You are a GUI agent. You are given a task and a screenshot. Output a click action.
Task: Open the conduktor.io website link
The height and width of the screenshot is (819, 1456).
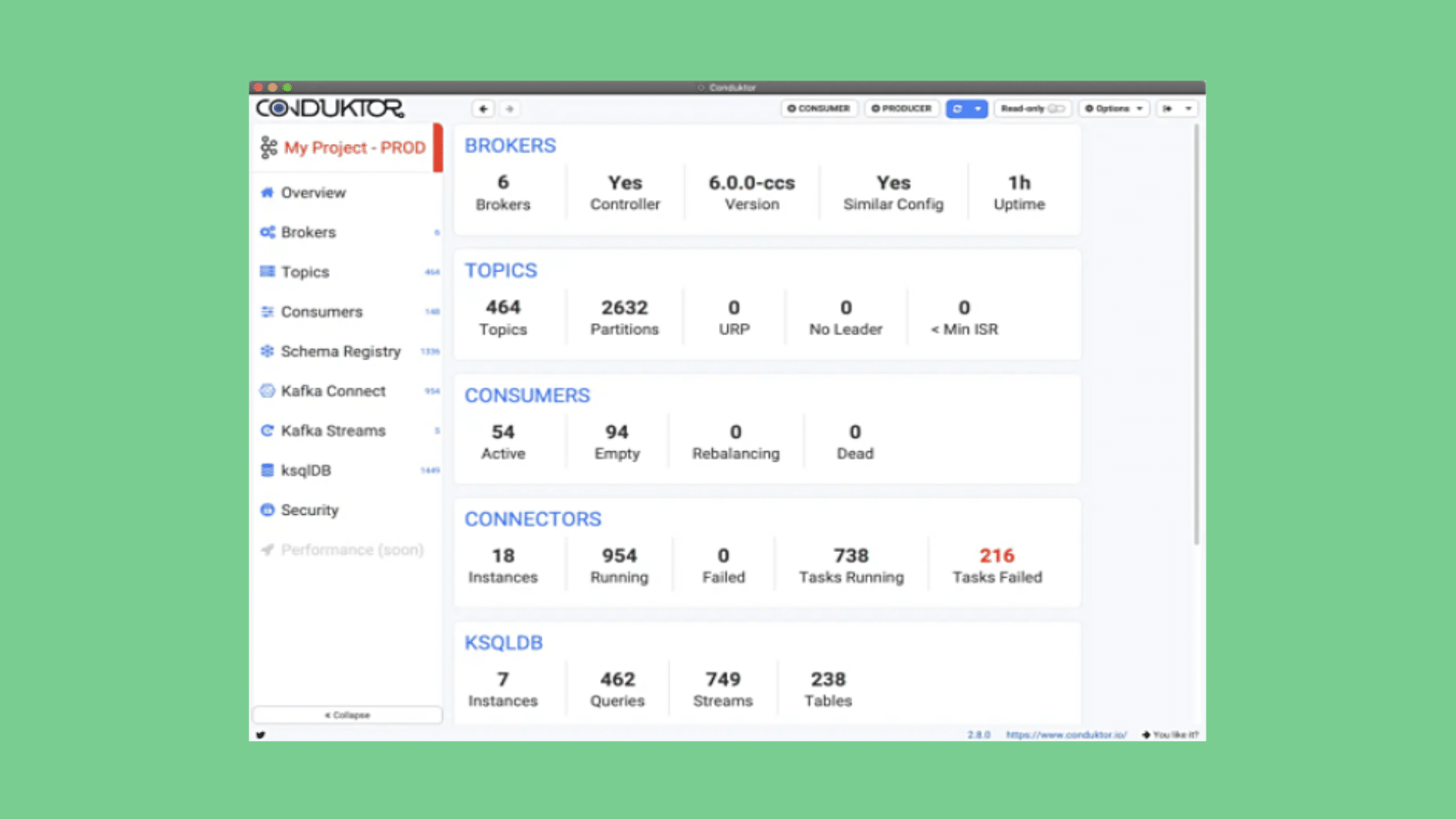(x=1066, y=735)
